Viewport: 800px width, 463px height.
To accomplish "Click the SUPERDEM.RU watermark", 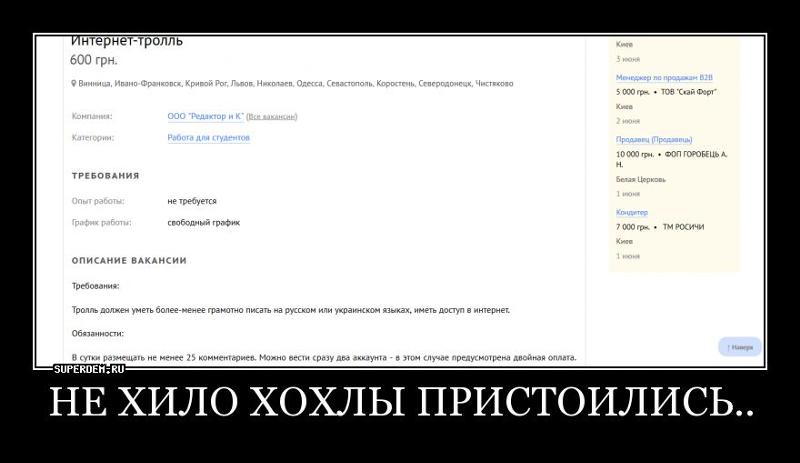I will coord(88,368).
